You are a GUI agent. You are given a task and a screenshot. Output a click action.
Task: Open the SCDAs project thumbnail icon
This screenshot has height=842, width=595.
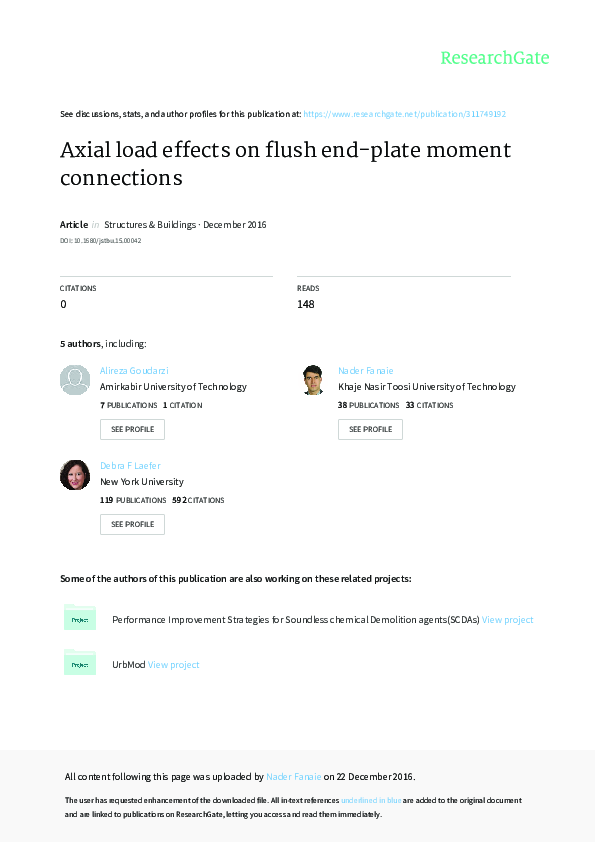coord(80,618)
